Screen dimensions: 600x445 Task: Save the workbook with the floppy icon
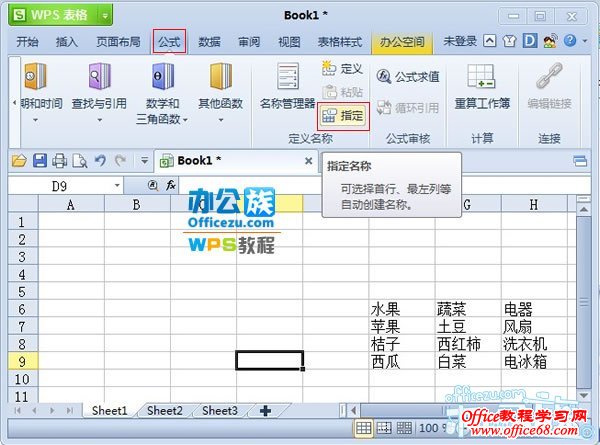[40, 161]
